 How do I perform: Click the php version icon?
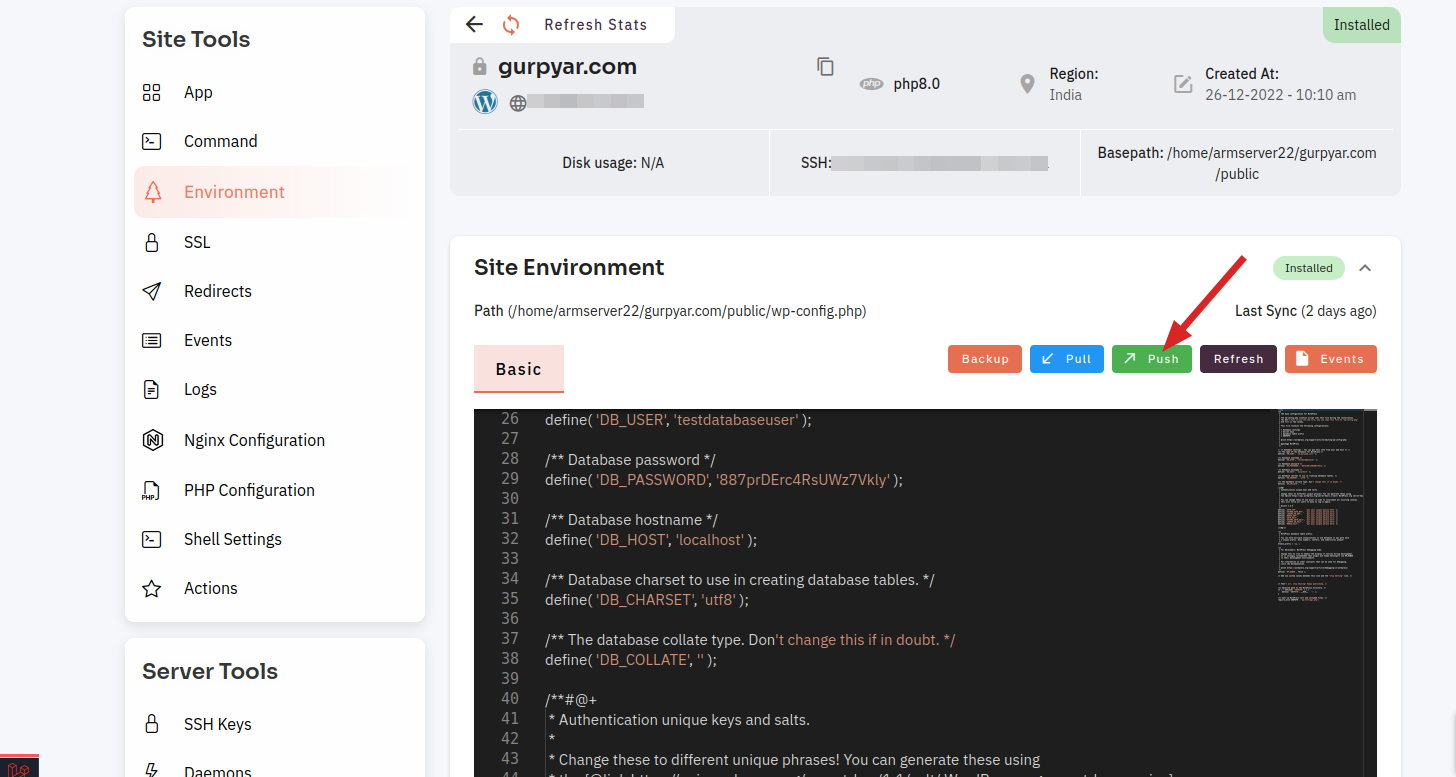(x=871, y=84)
